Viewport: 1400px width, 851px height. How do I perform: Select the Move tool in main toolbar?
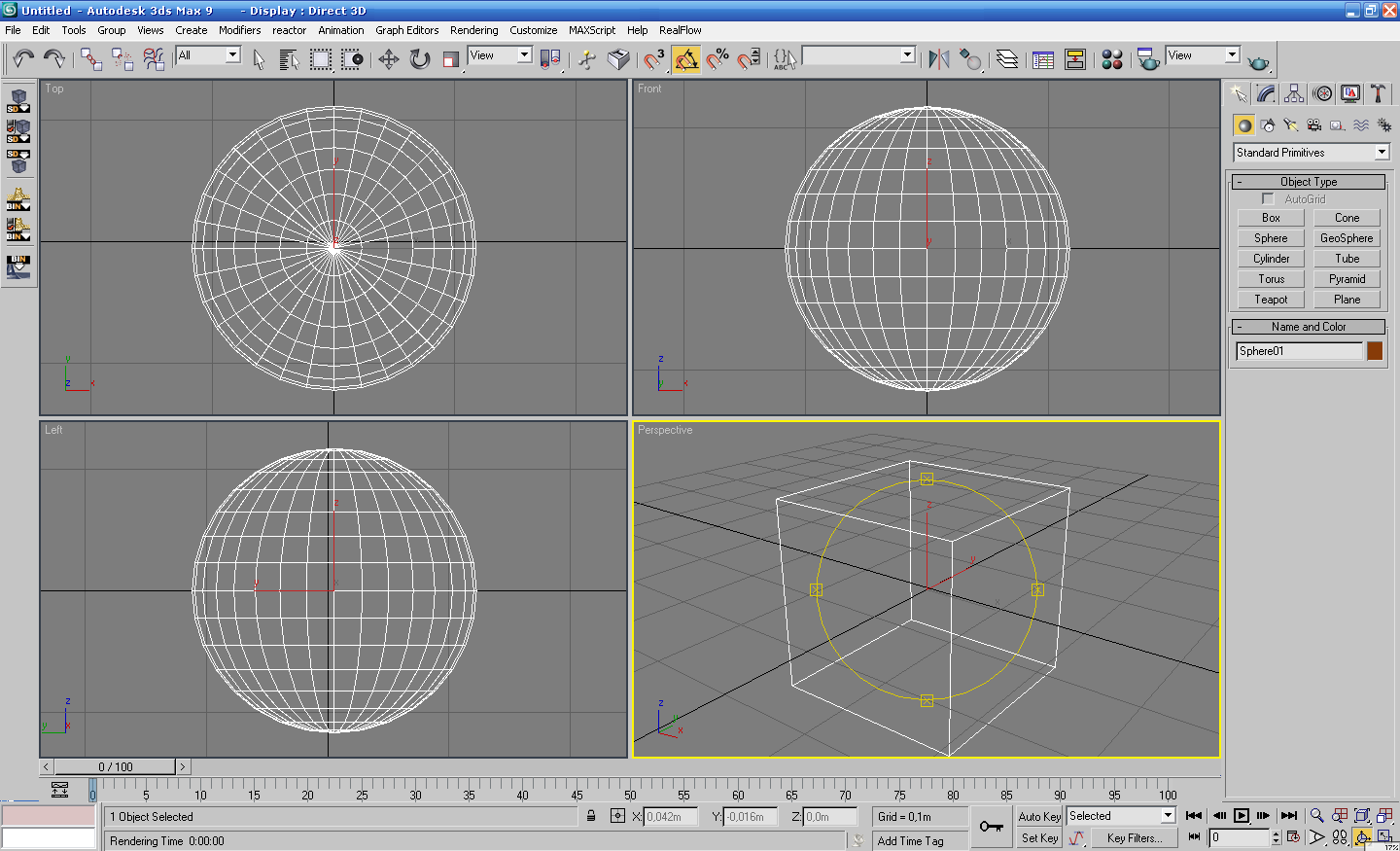pos(388,59)
